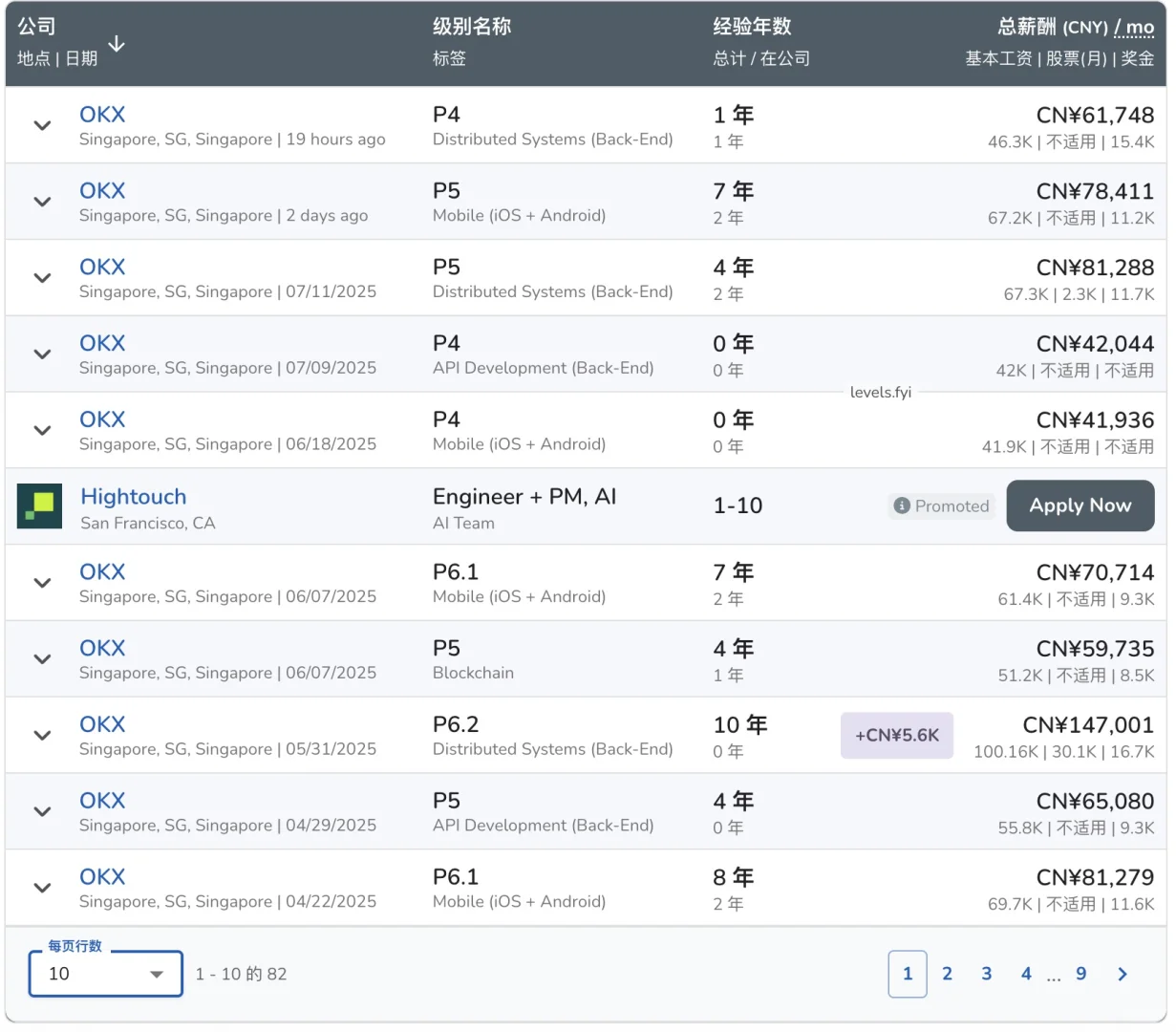Expand the OKX row dated 04/29/2025
The width and height of the screenshot is (1176, 1032).
point(42,811)
